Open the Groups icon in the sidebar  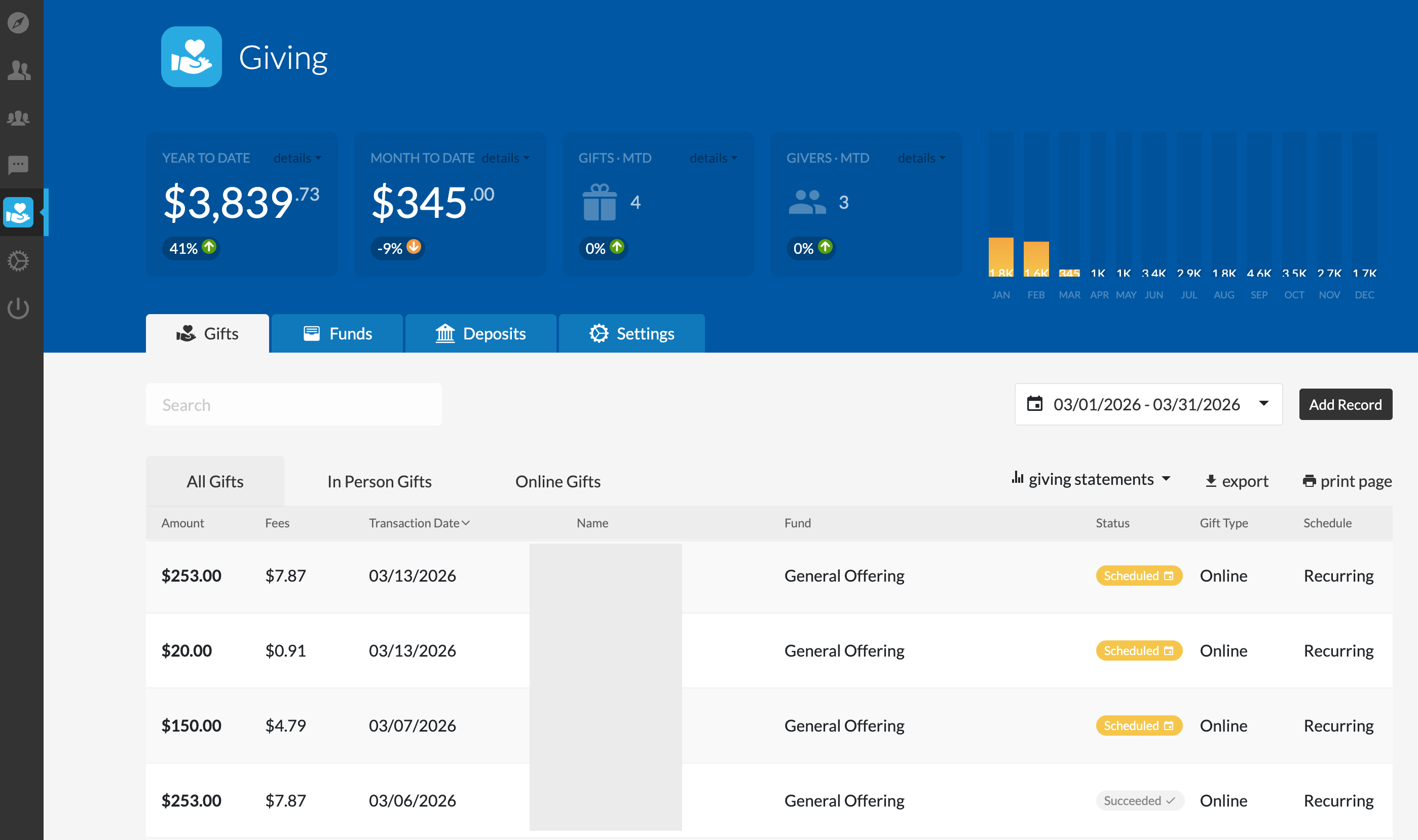point(19,118)
